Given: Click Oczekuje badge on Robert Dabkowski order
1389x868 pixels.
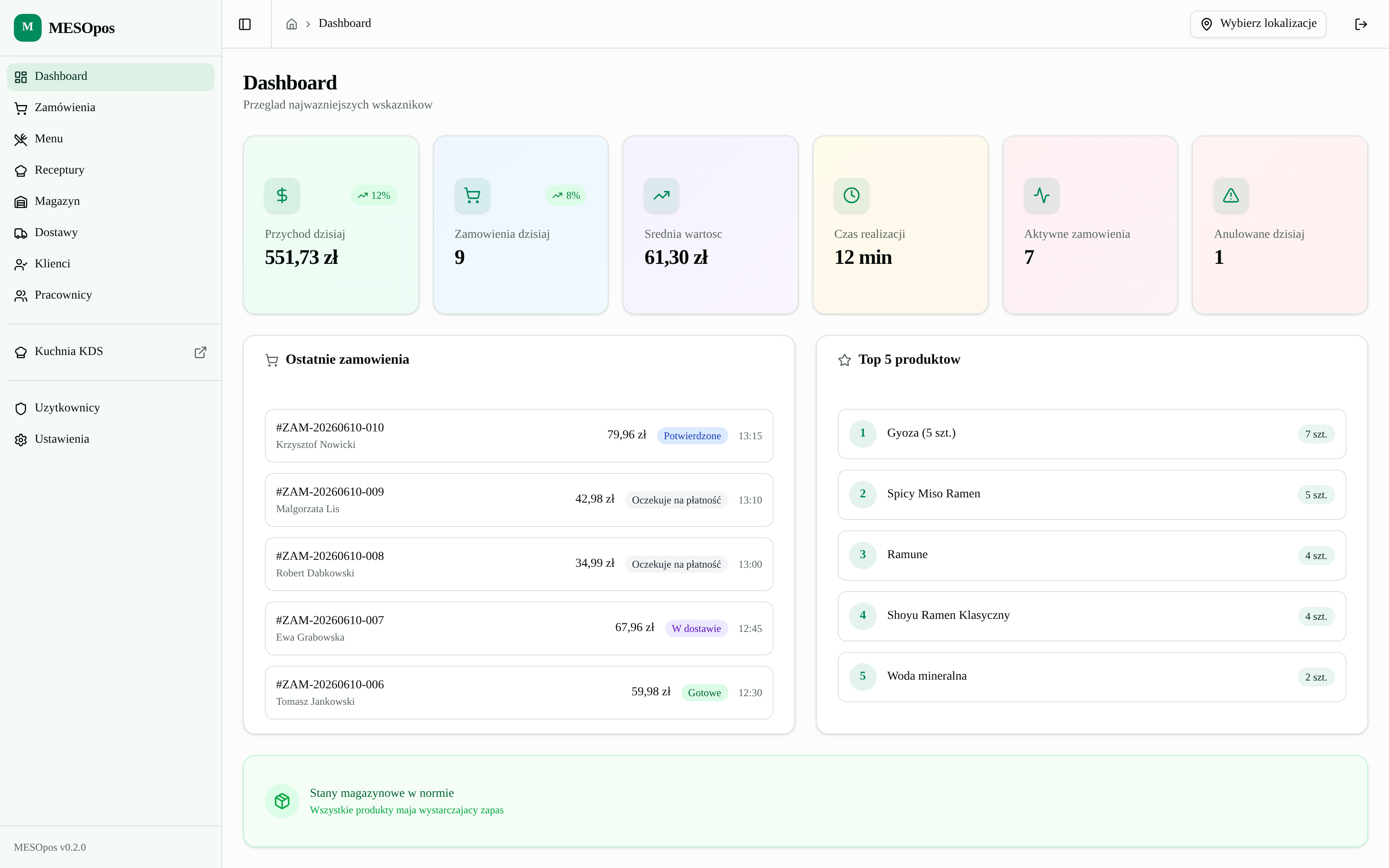Looking at the screenshot, I should [x=676, y=564].
